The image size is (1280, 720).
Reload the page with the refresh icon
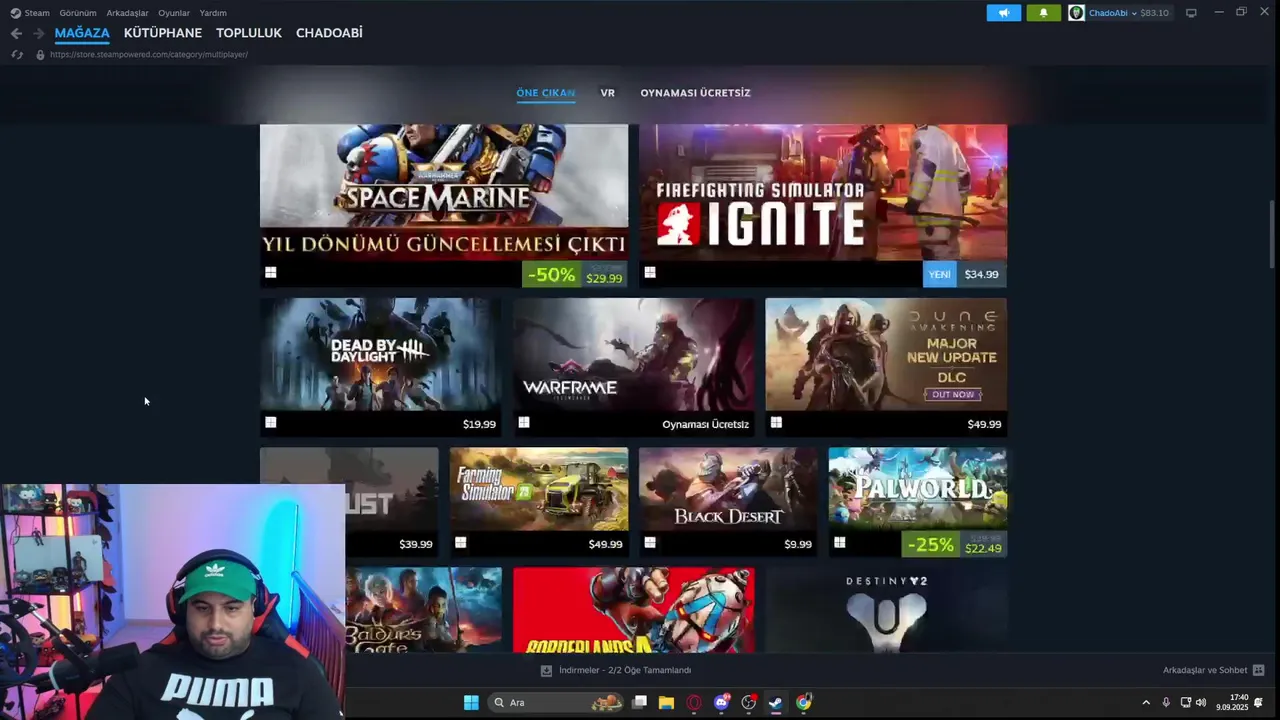click(16, 54)
